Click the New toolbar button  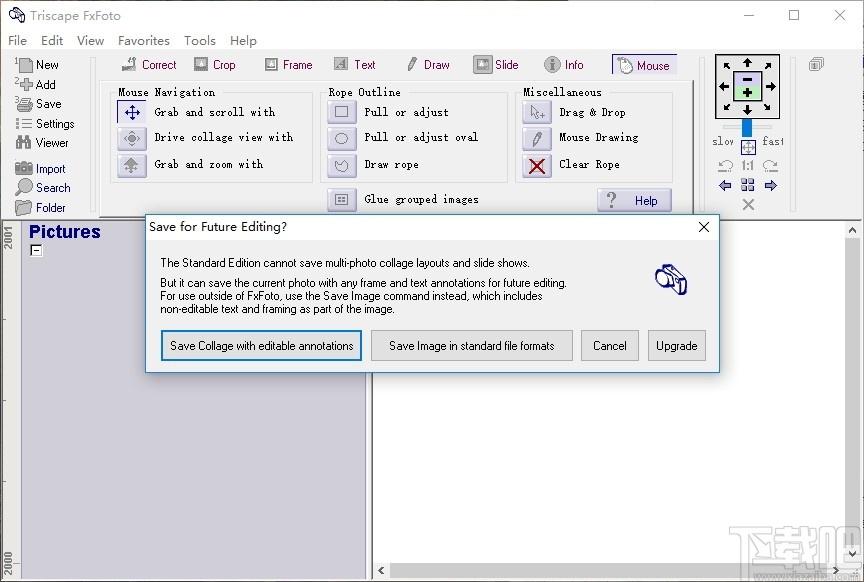[38, 65]
